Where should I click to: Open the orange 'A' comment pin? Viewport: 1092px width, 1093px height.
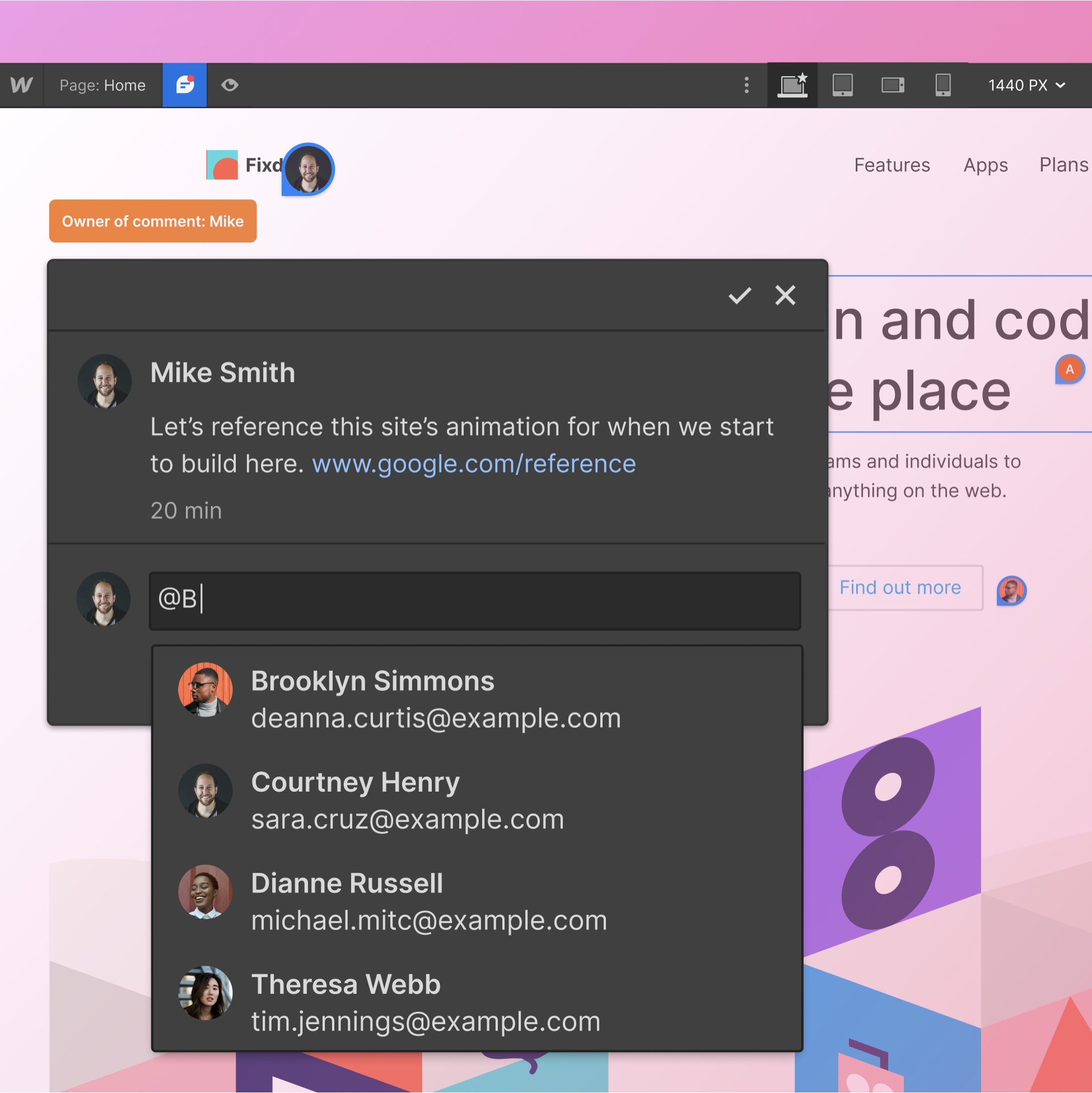1069,370
